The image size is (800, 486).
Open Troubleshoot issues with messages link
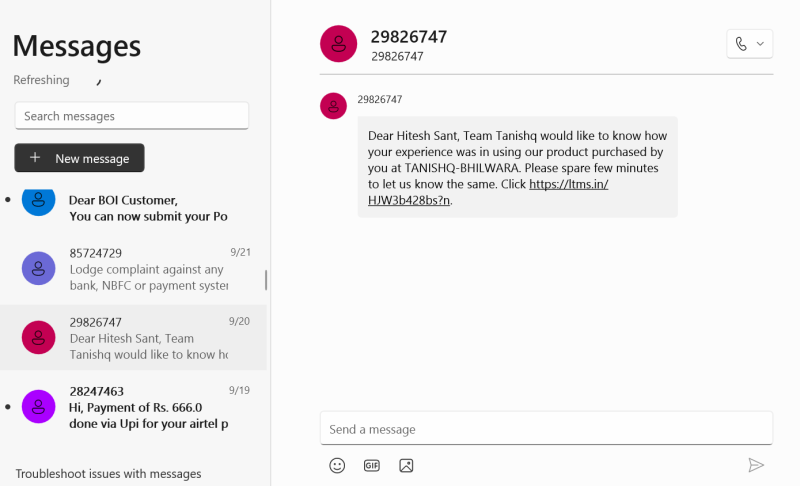(x=108, y=474)
